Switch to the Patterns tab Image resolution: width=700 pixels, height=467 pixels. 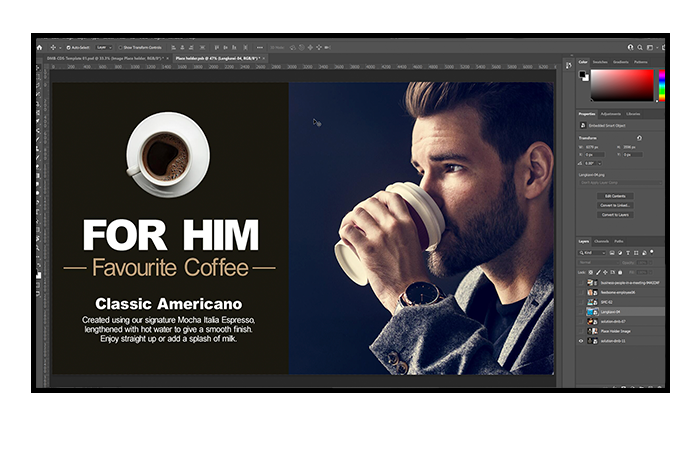pyautogui.click(x=641, y=62)
